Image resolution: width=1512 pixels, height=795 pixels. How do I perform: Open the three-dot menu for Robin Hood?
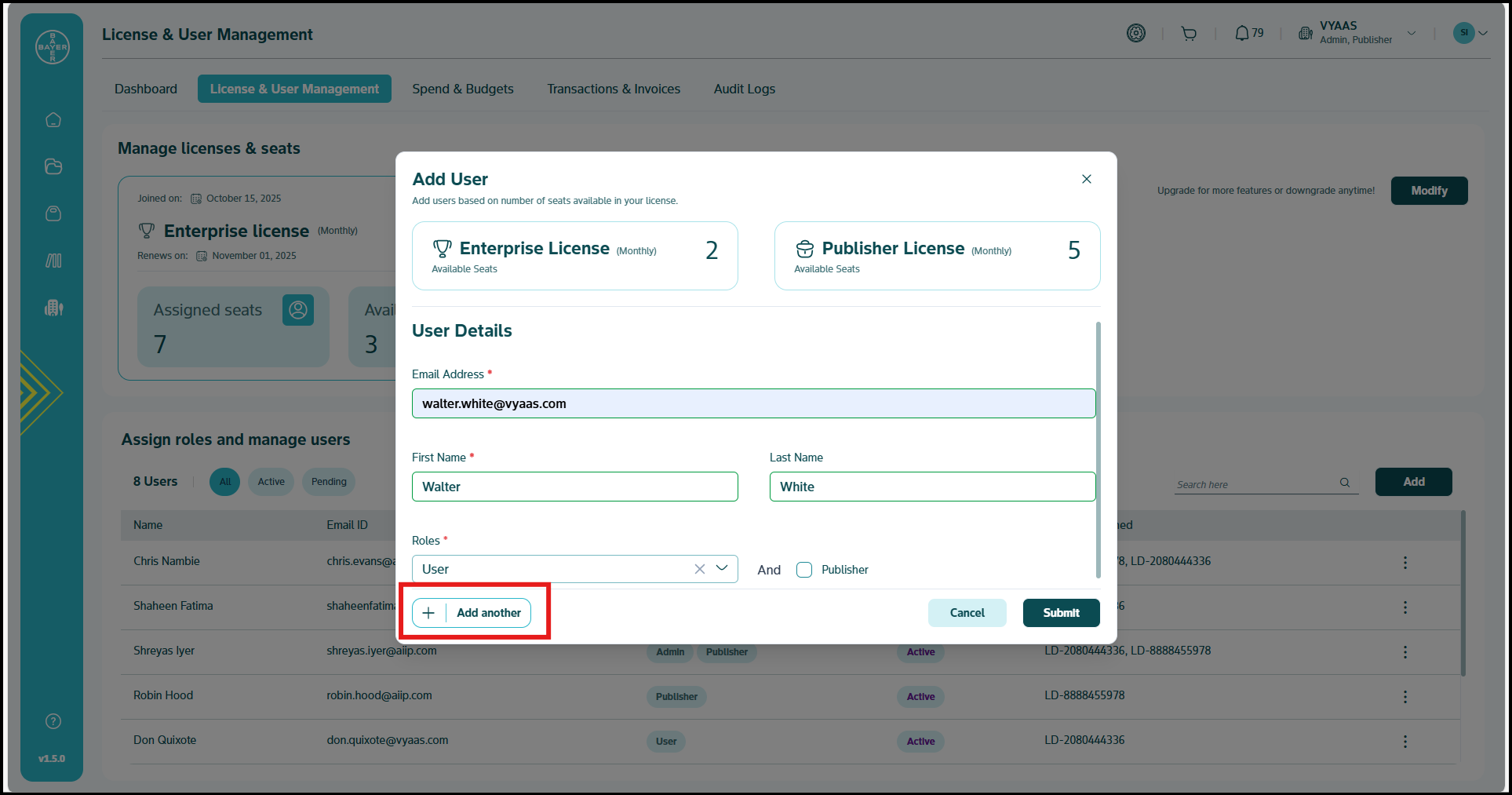point(1405,697)
